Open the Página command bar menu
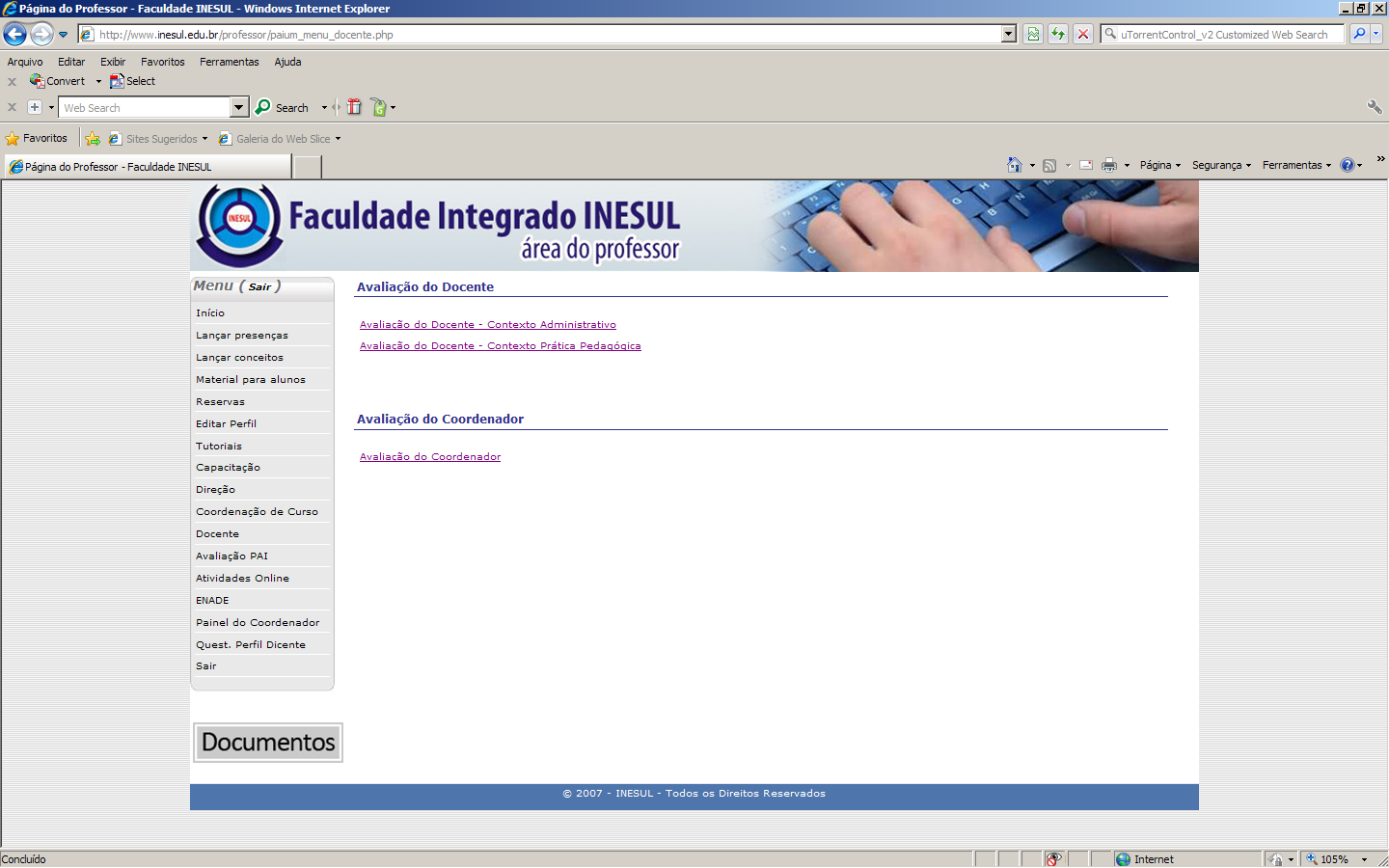Image resolution: width=1389 pixels, height=868 pixels. [1160, 165]
